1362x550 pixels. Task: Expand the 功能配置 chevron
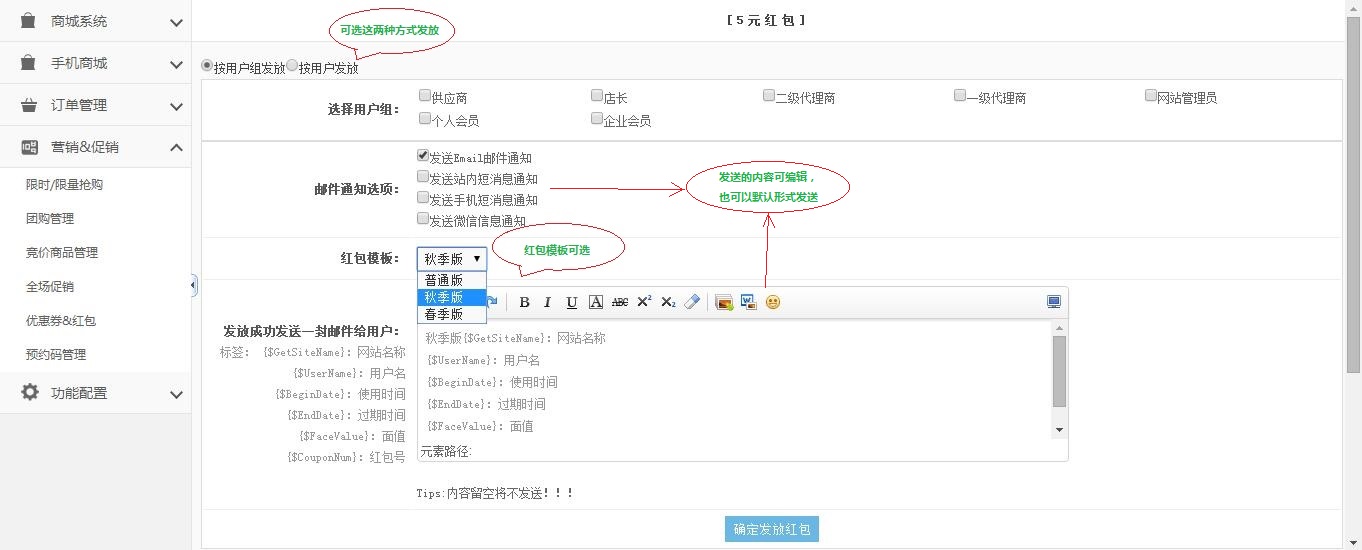tap(176, 394)
